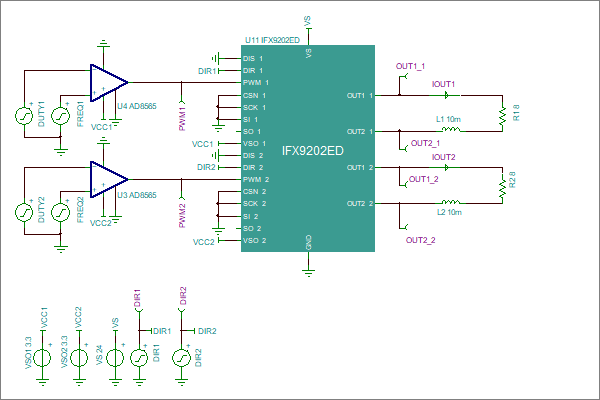Click the VCC1 net label at VSO 1 pin

click(202, 144)
